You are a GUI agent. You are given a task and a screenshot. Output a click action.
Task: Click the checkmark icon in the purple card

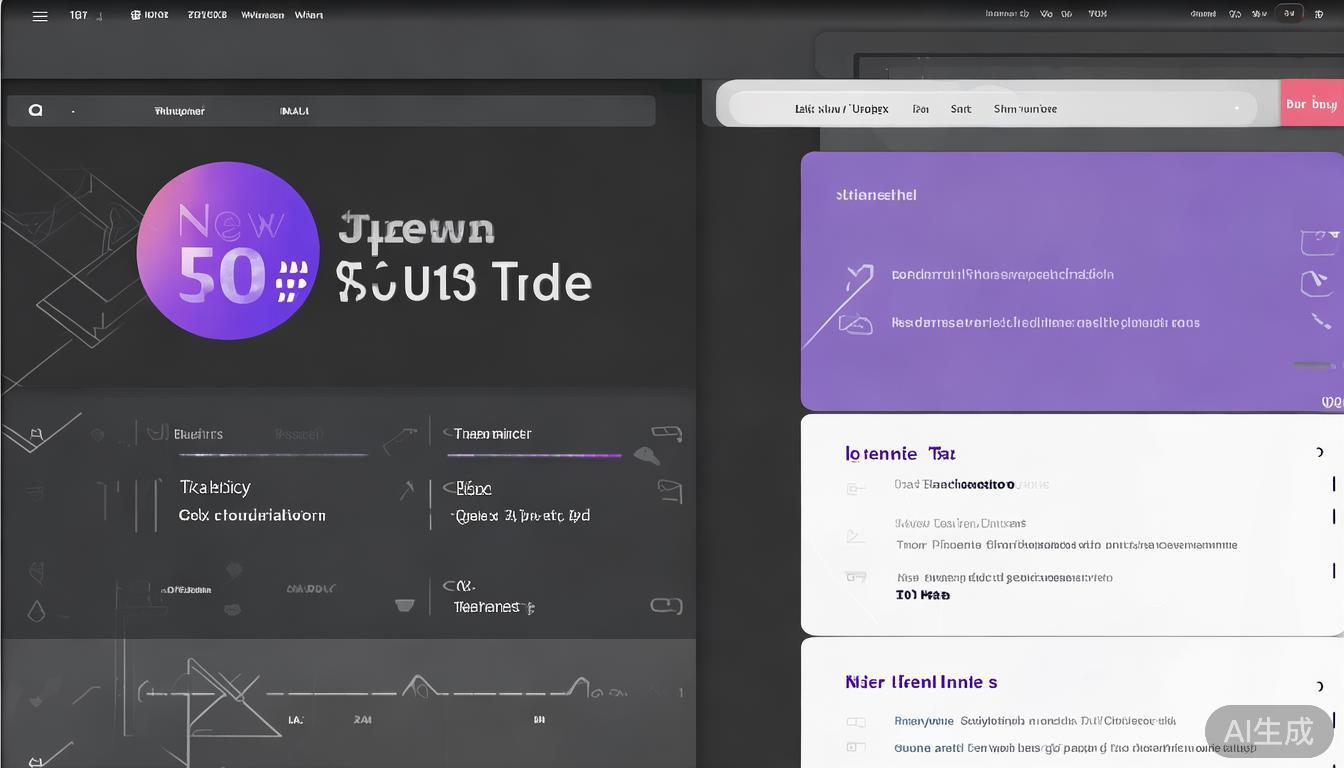click(858, 274)
